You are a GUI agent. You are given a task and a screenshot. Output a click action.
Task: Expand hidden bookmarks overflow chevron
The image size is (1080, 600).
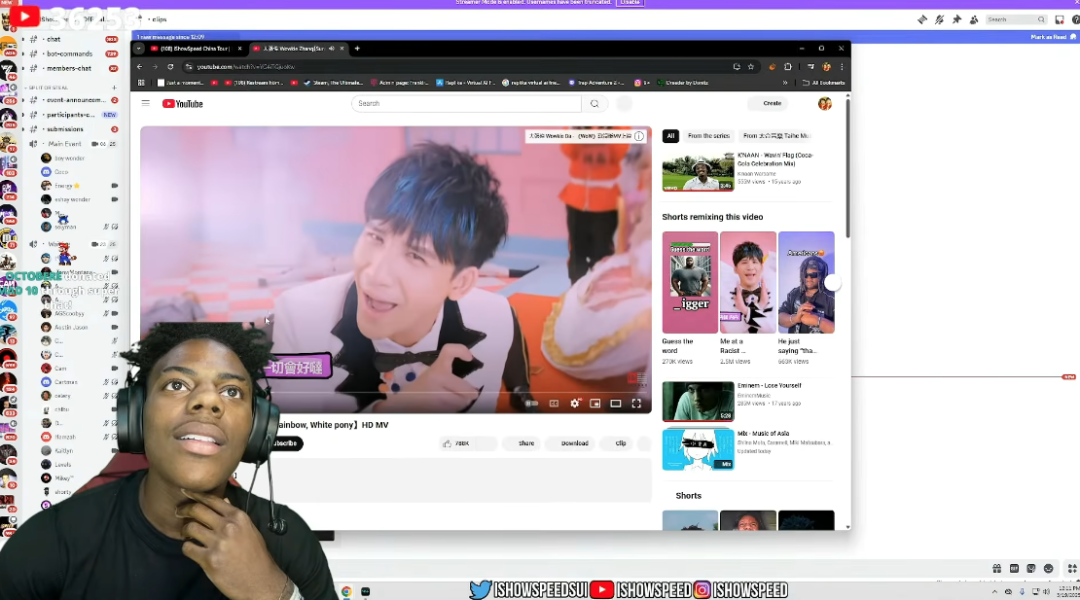tap(785, 83)
